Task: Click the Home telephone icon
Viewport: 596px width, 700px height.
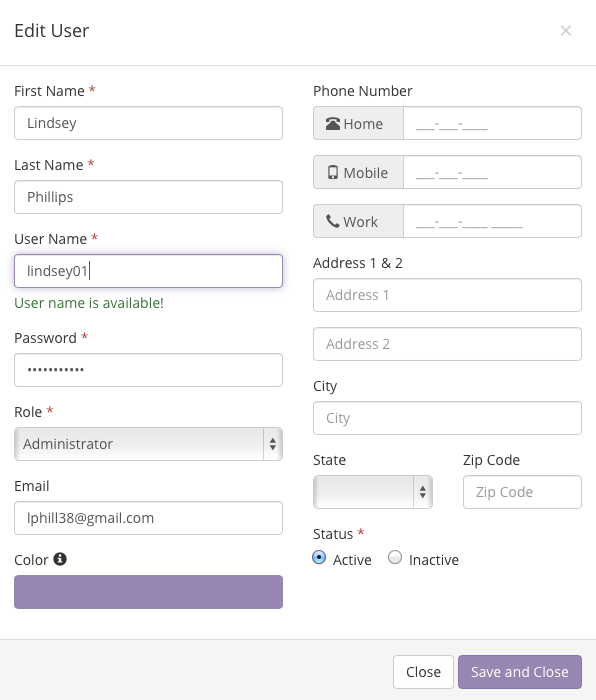Action: click(x=333, y=124)
